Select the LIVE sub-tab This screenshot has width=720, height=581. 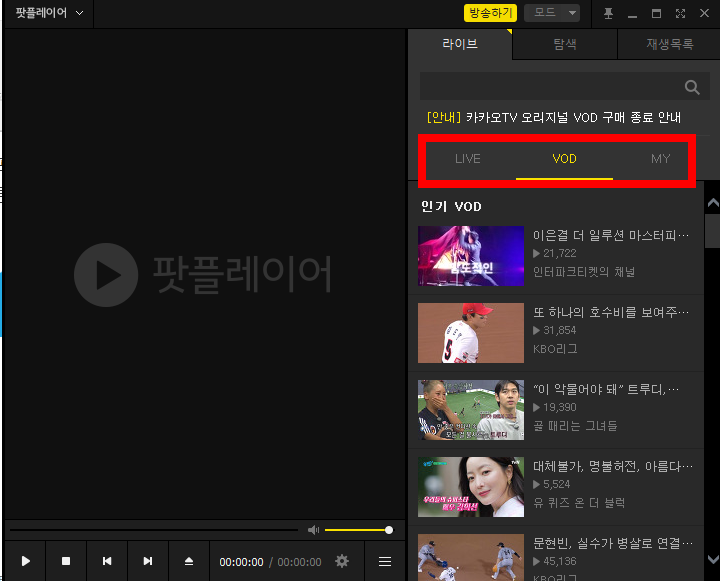(467, 159)
